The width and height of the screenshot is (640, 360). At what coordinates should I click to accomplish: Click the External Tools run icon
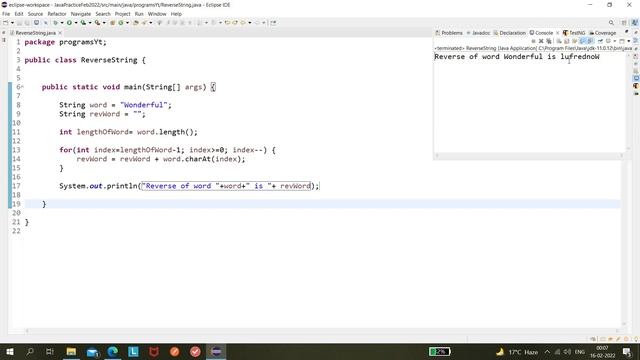tap(98, 23)
